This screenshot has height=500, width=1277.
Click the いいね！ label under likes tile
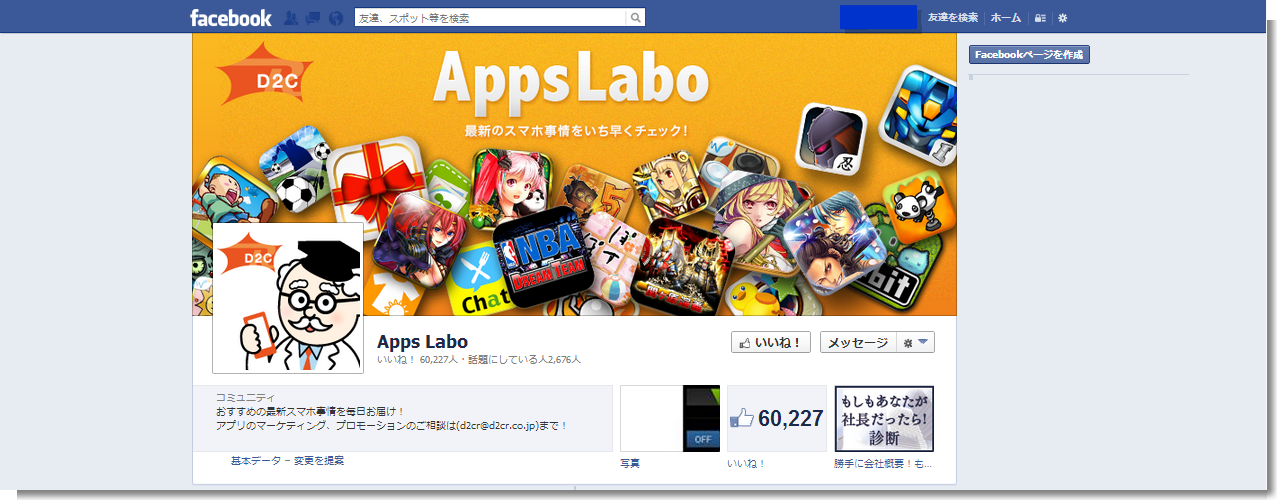[x=746, y=464]
